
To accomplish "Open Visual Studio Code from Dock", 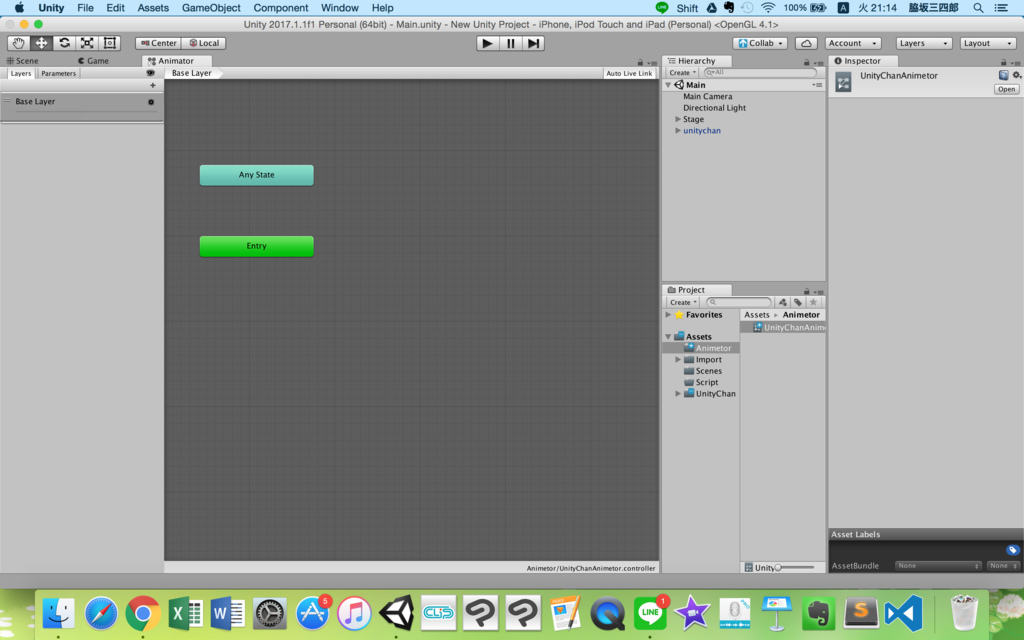I will tap(904, 613).
